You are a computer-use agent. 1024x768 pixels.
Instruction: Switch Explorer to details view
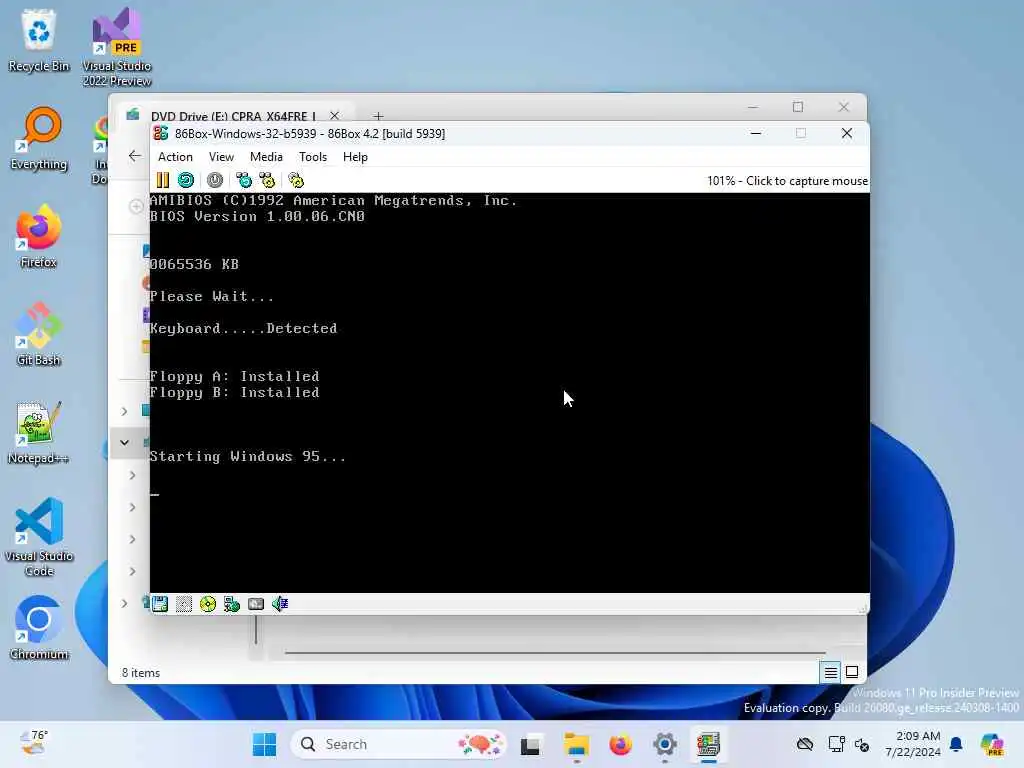830,672
